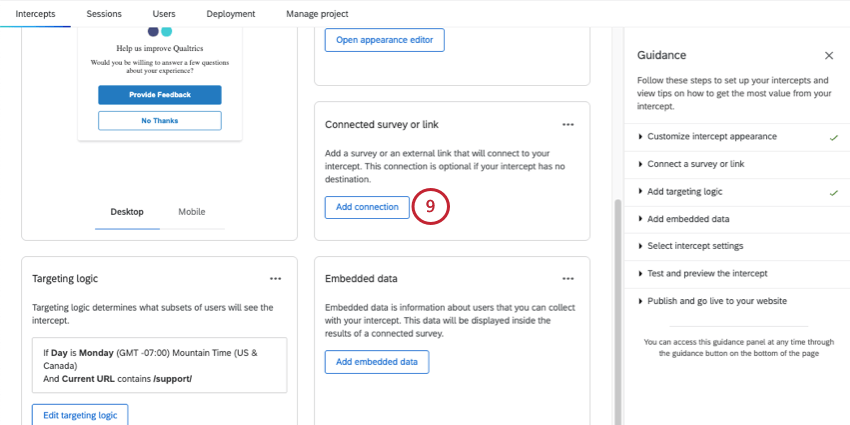Expand Add targeting logic guidance step

[685, 191]
